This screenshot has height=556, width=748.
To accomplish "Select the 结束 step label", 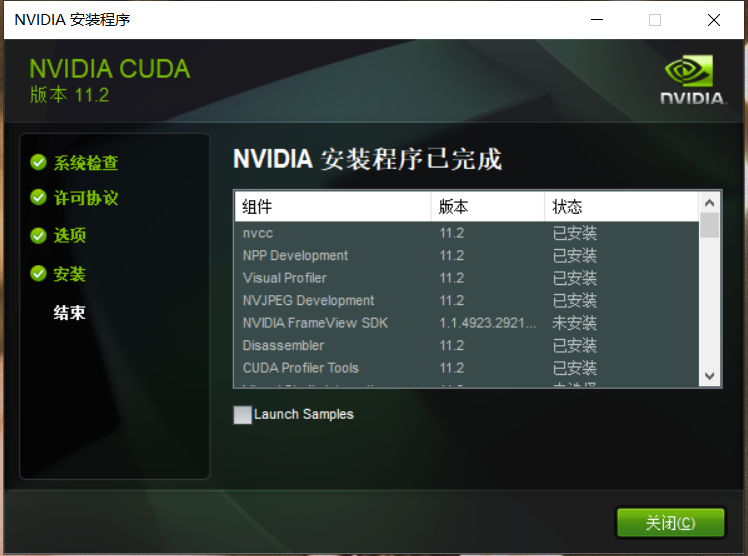I will coord(70,313).
